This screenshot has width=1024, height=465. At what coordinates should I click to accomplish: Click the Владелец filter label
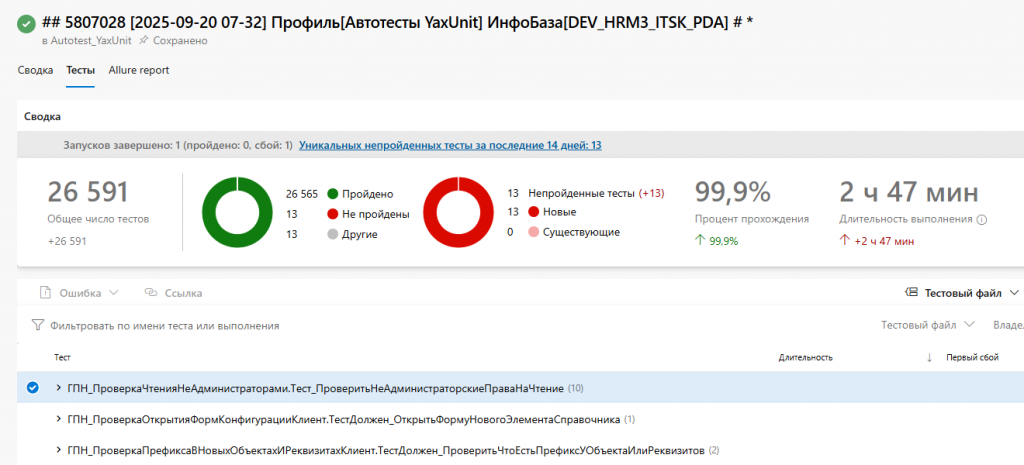1008,325
